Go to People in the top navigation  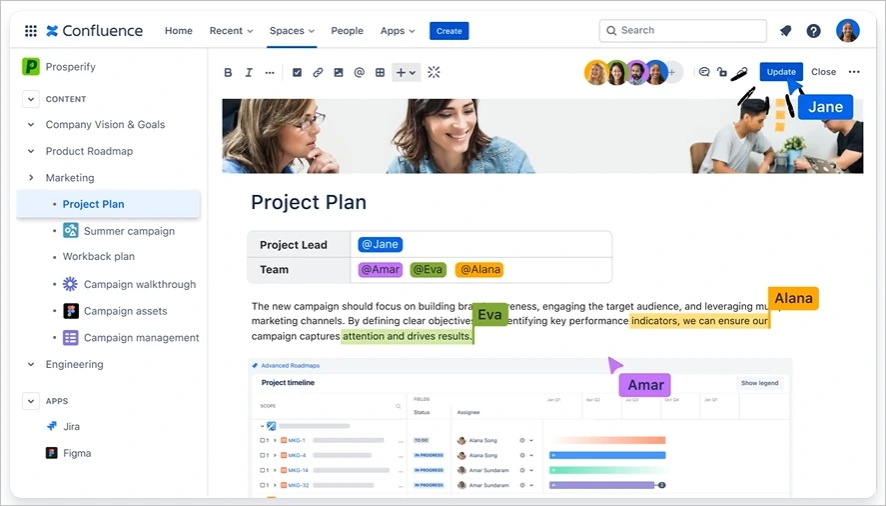[347, 31]
